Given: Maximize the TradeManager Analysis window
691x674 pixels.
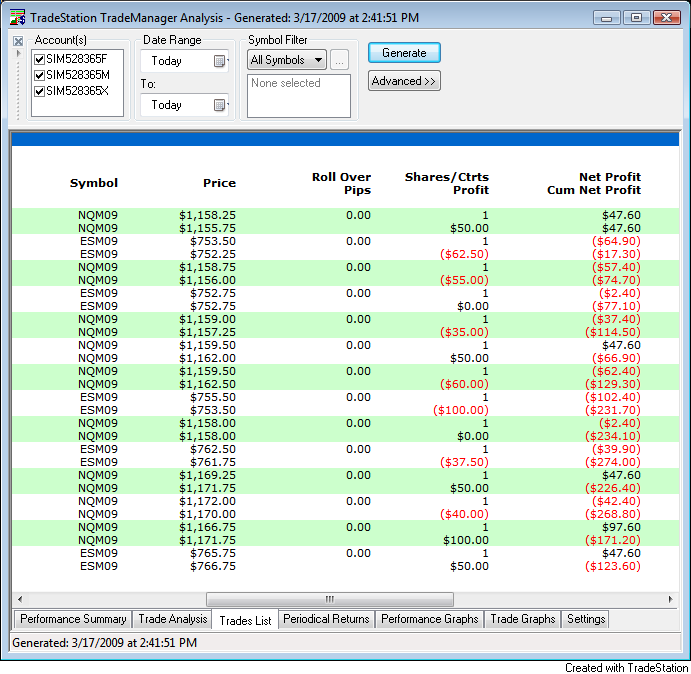Looking at the screenshot, I should tap(636, 18).
